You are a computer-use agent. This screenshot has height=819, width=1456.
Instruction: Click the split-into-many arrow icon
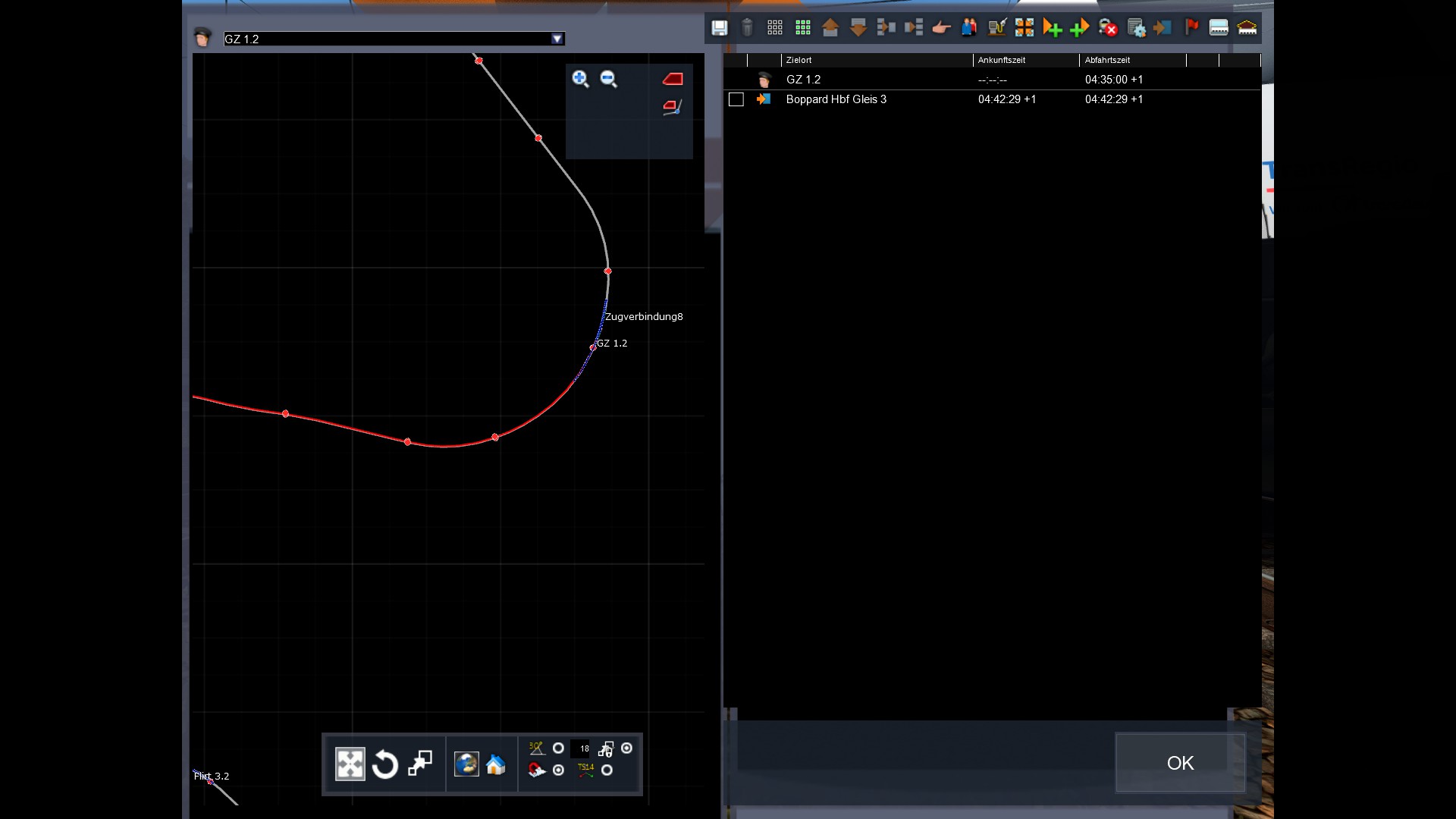click(914, 28)
